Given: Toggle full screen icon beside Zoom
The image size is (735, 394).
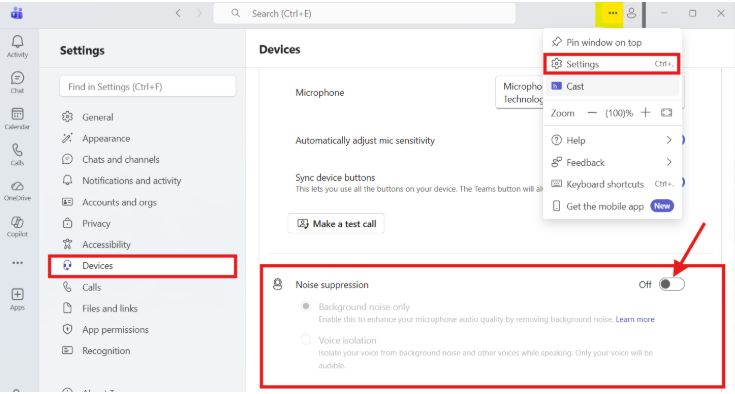Looking at the screenshot, I should coord(666,112).
